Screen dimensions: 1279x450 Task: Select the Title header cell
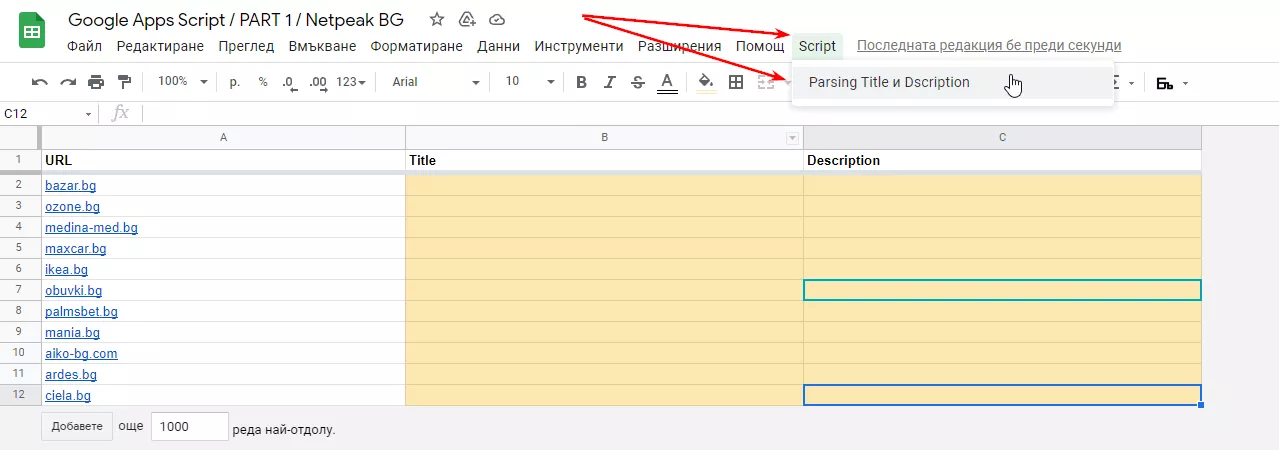604,160
